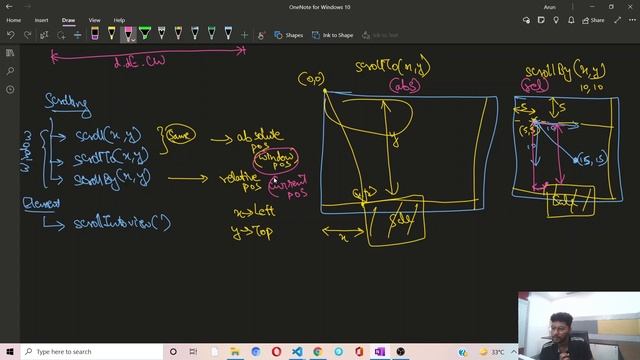
Task: Go back with the arrow
Action: (x=9, y=7)
